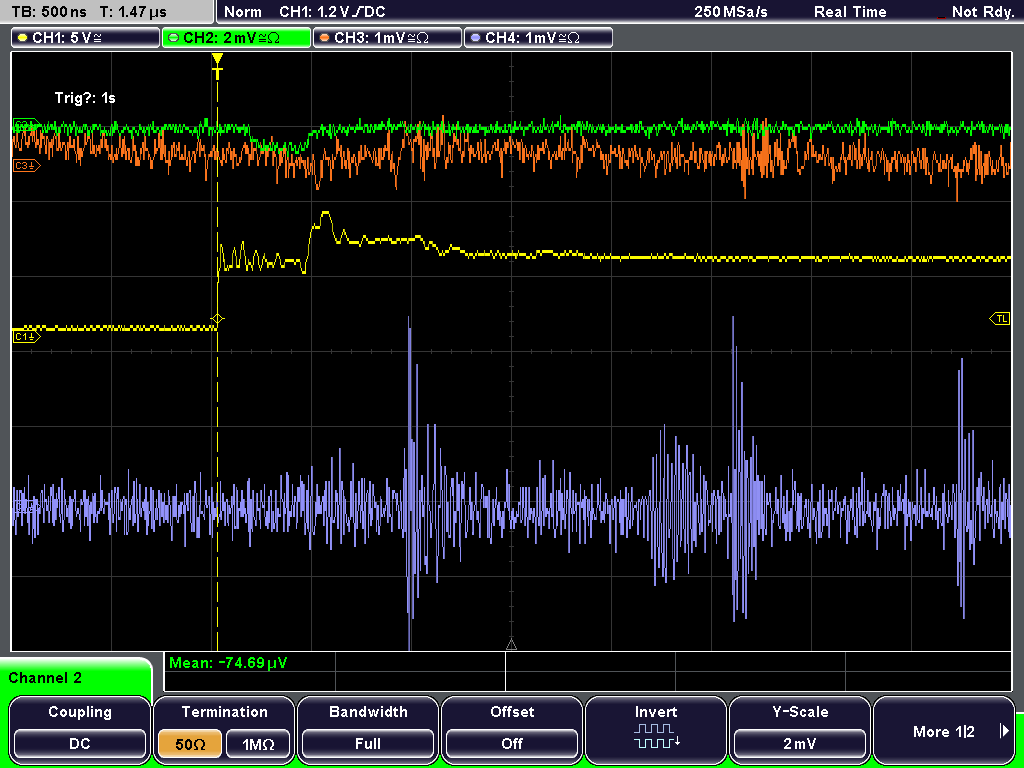Click the C1 ground level marker
The image size is (1024, 768).
pos(26,337)
